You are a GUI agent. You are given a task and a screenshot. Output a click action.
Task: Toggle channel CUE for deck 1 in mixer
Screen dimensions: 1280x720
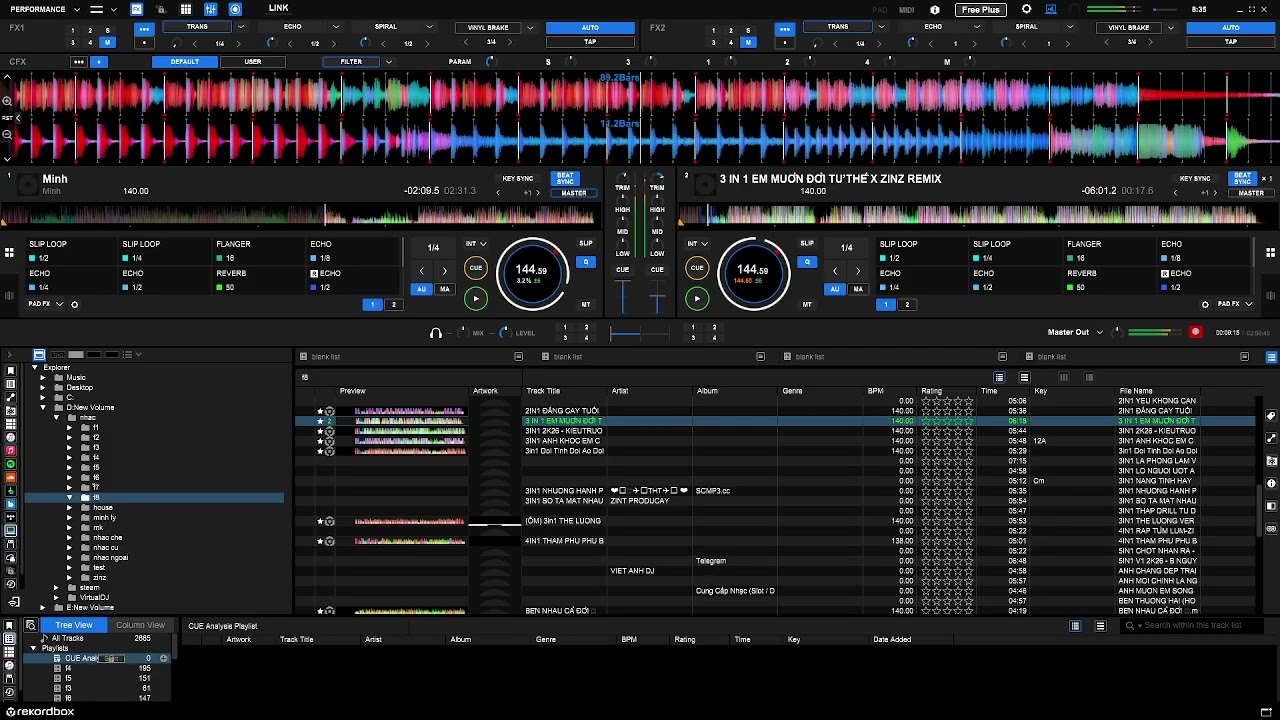pos(622,270)
